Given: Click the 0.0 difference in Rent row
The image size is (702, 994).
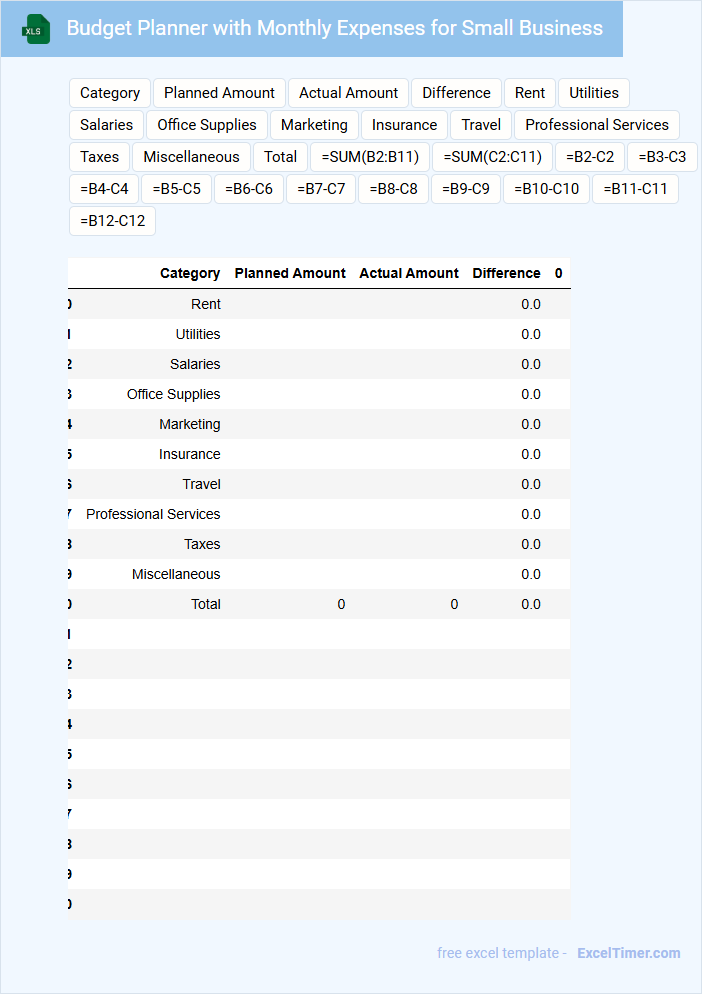Looking at the screenshot, I should click(x=531, y=304).
